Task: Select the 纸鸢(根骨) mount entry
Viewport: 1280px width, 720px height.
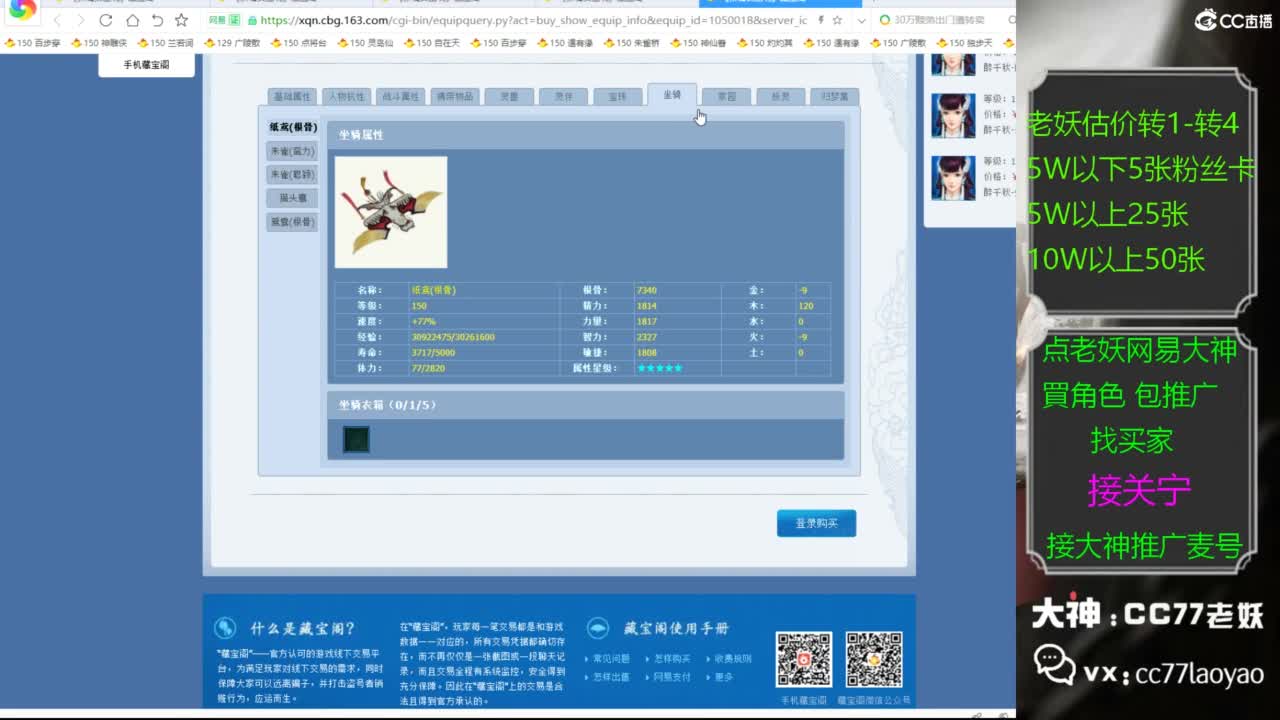Action: (x=293, y=128)
